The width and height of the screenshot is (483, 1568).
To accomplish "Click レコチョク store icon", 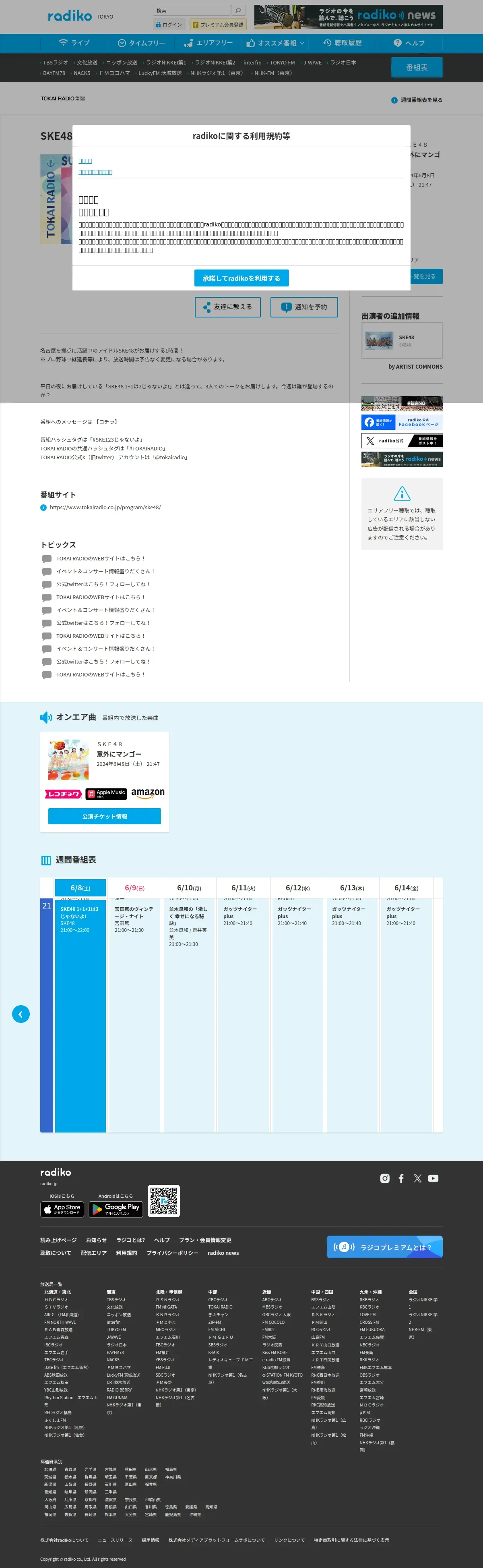I will click(63, 794).
